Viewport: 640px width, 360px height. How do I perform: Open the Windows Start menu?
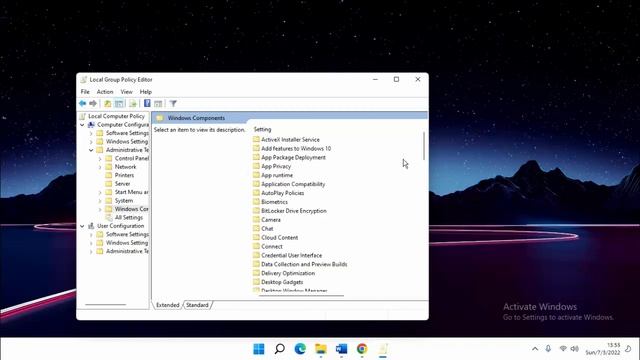(x=259, y=349)
